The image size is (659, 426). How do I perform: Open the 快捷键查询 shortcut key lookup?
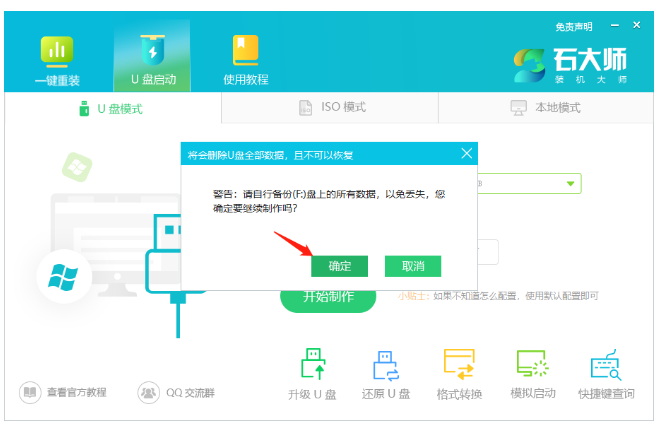pyautogui.click(x=606, y=374)
